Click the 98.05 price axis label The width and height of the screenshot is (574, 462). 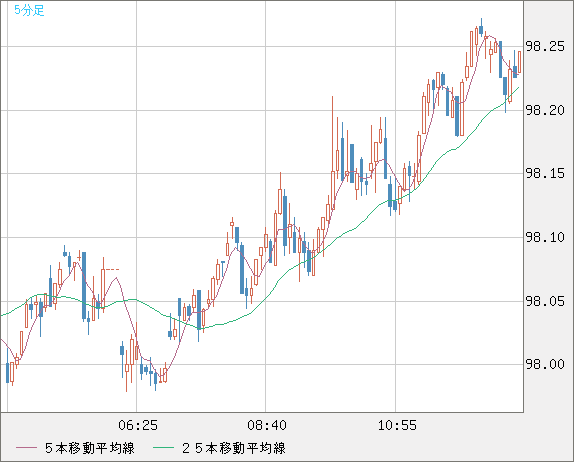point(545,301)
